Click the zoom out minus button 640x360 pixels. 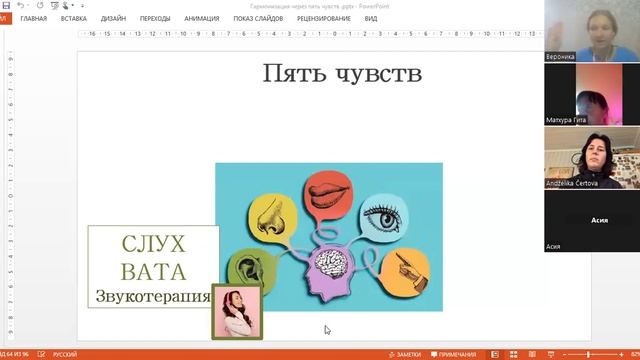564,355
